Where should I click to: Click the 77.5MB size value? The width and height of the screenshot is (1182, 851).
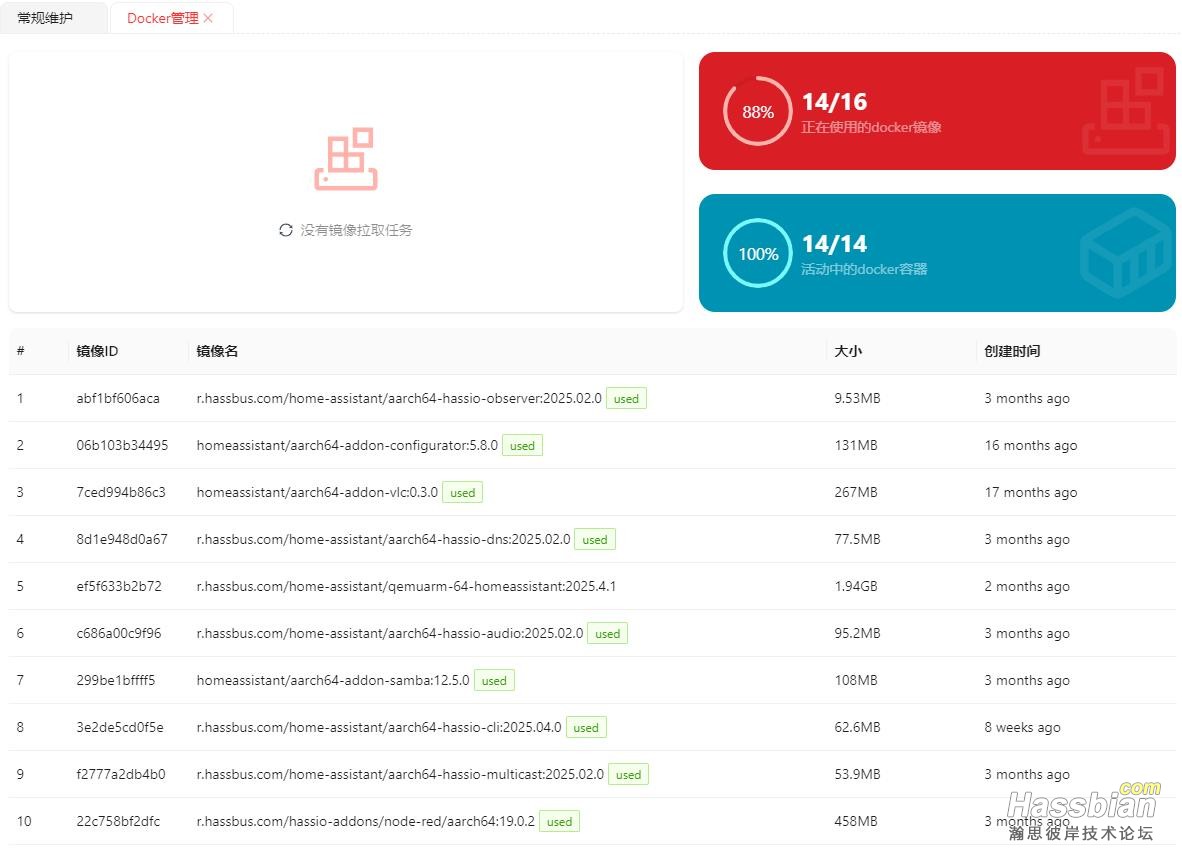(857, 539)
